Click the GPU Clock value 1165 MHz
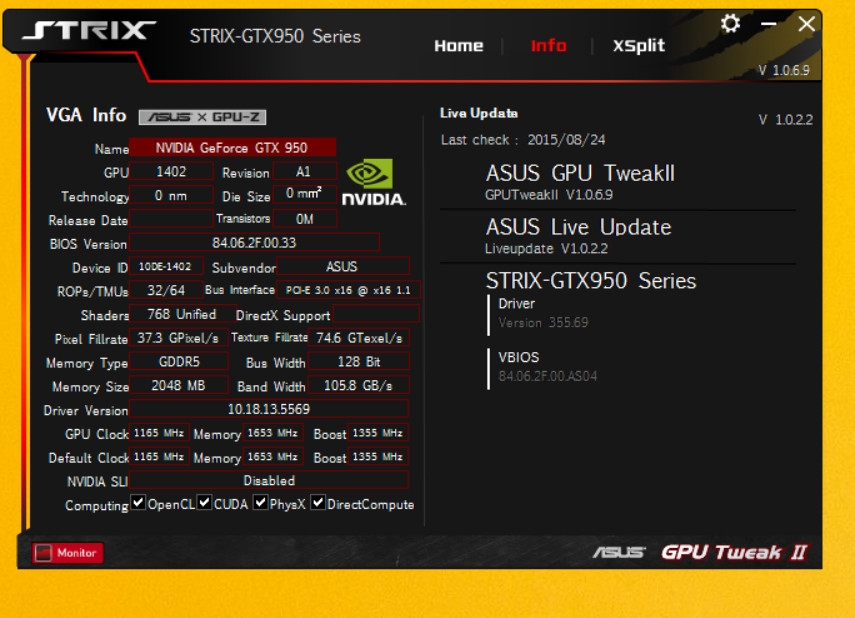Image resolution: width=855 pixels, height=618 pixels. coord(159,433)
